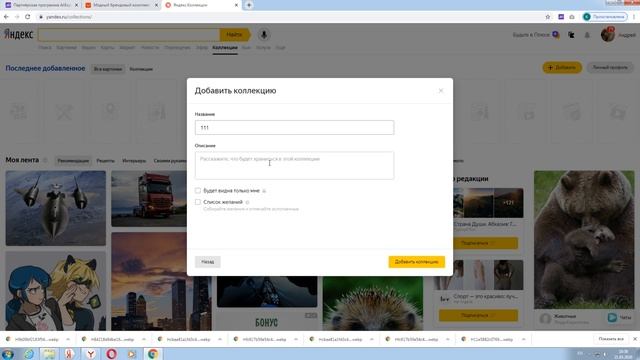Select the Интерьеры feed tab

click(x=134, y=161)
